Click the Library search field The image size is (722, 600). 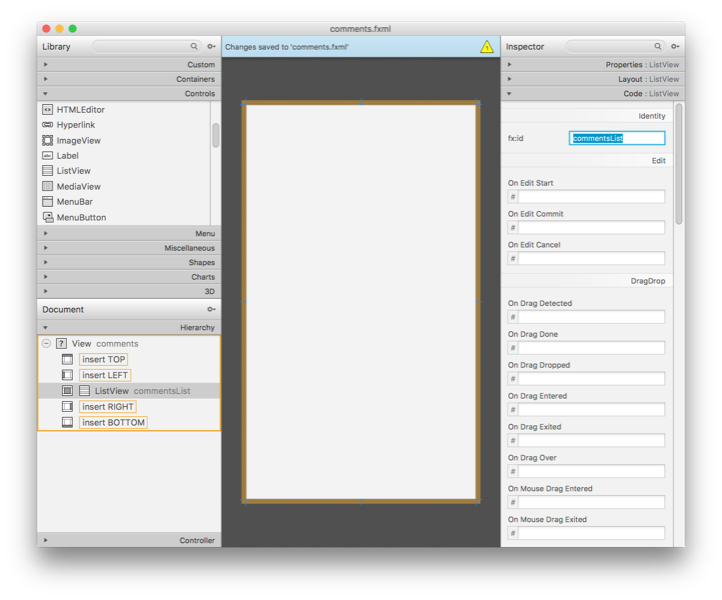tap(145, 47)
